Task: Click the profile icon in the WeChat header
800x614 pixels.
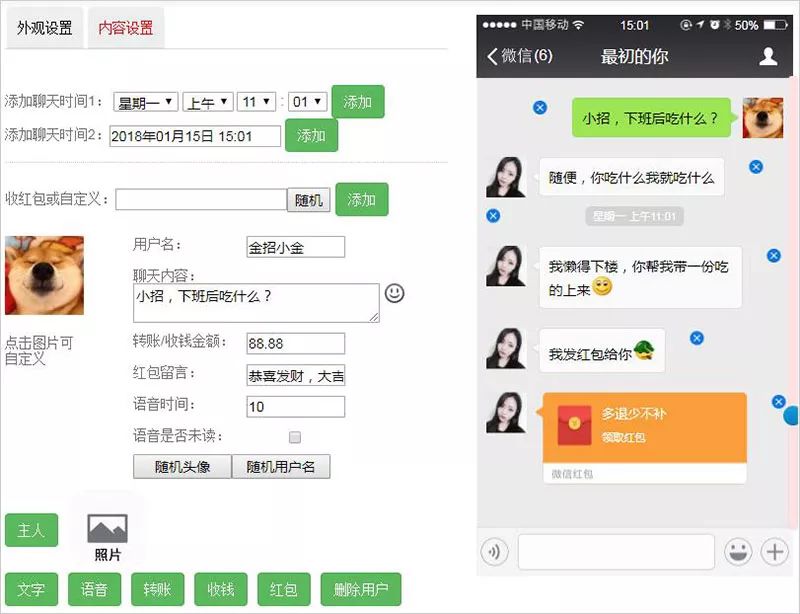Action: [770, 57]
